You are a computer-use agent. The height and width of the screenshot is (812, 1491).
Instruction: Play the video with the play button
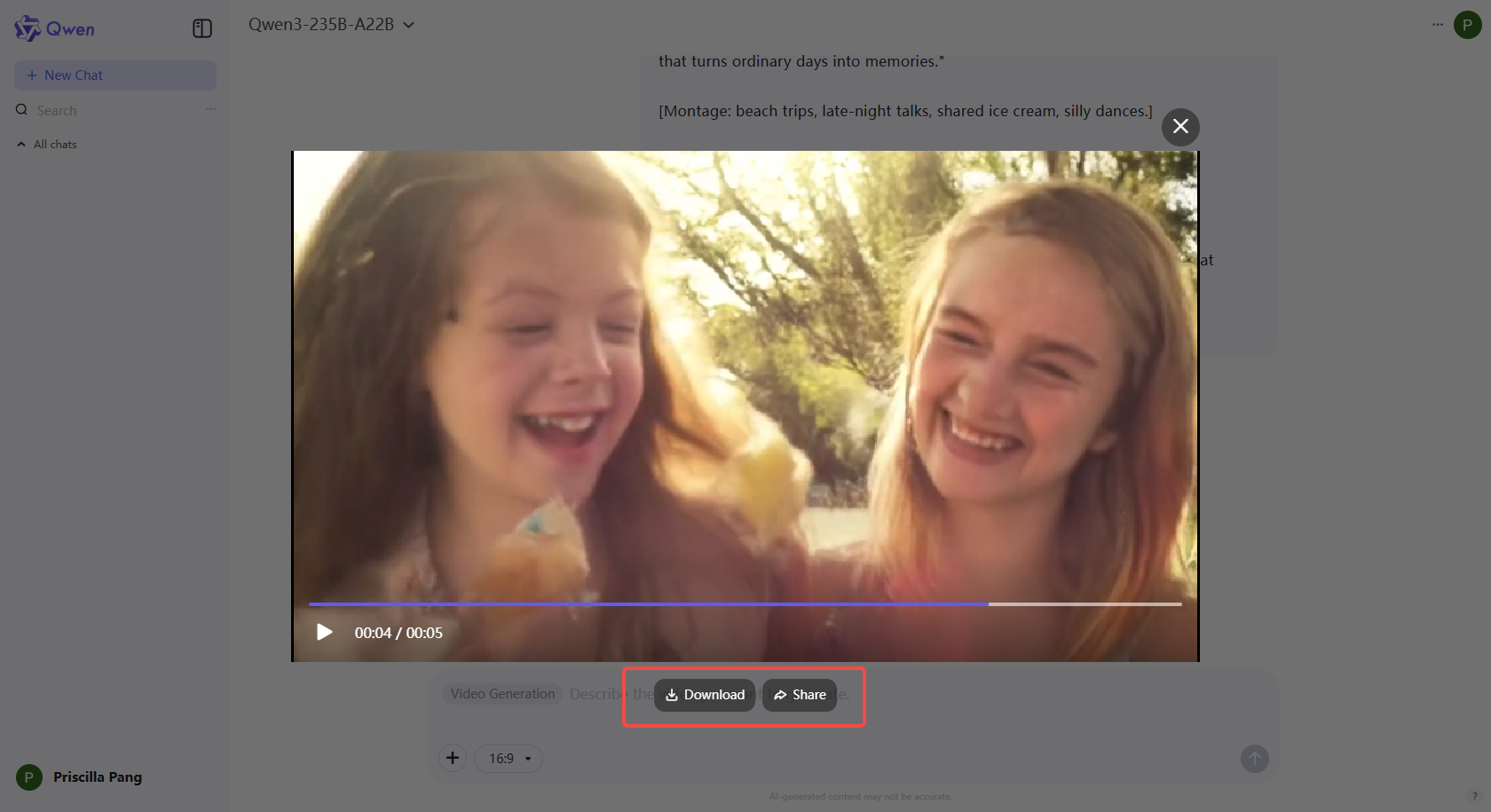325,632
